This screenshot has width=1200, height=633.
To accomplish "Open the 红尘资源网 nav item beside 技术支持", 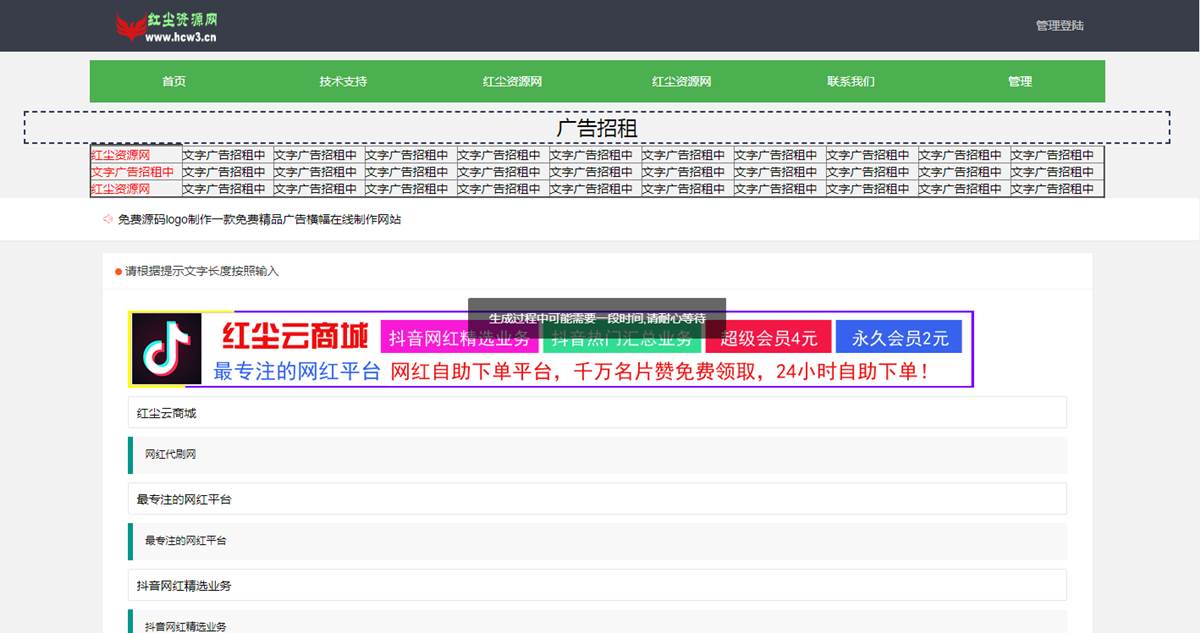I will coord(512,82).
